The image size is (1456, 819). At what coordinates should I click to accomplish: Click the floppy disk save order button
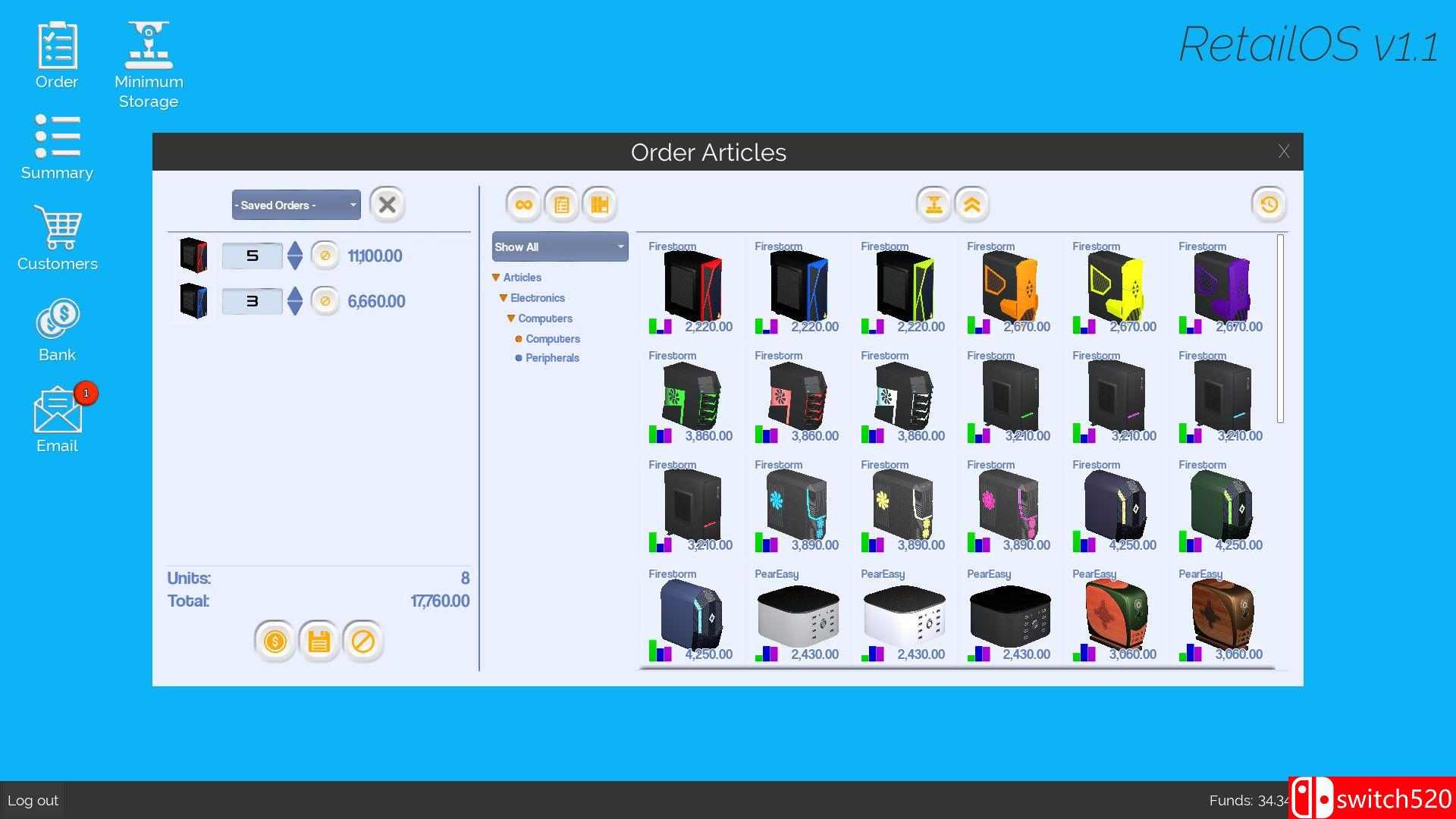tap(318, 642)
